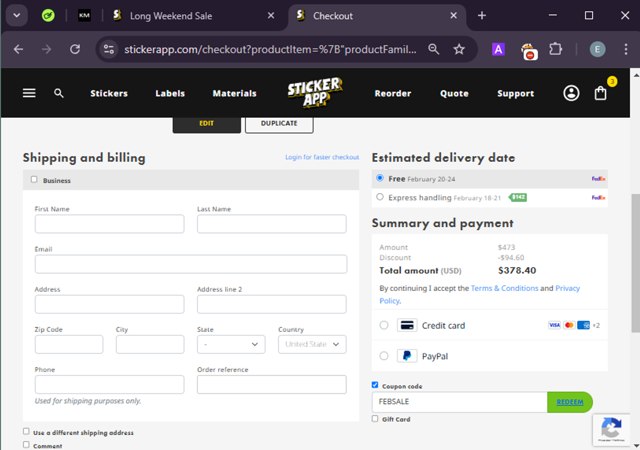
Task: Open the Country dropdown
Action: click(x=312, y=344)
